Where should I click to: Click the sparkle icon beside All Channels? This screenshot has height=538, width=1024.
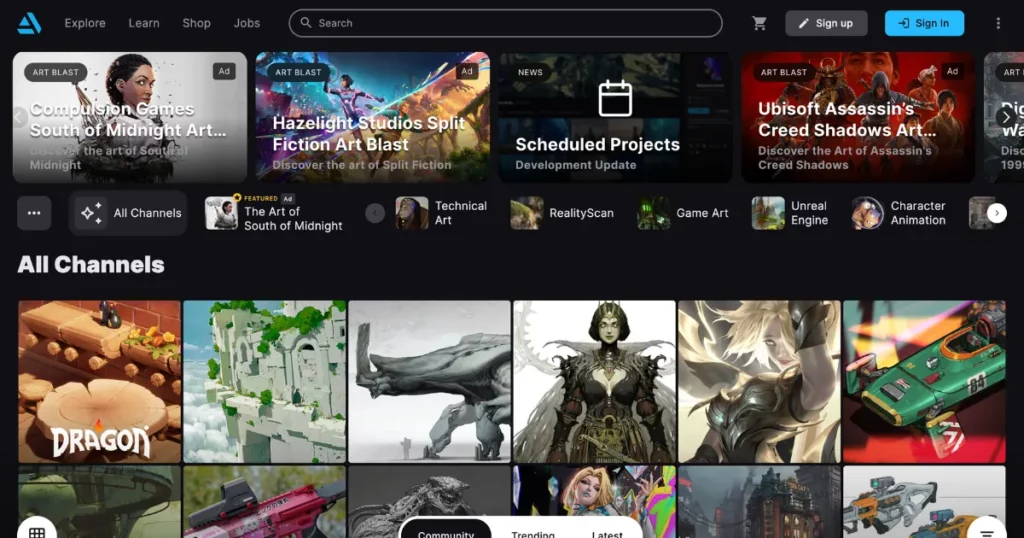click(x=91, y=213)
